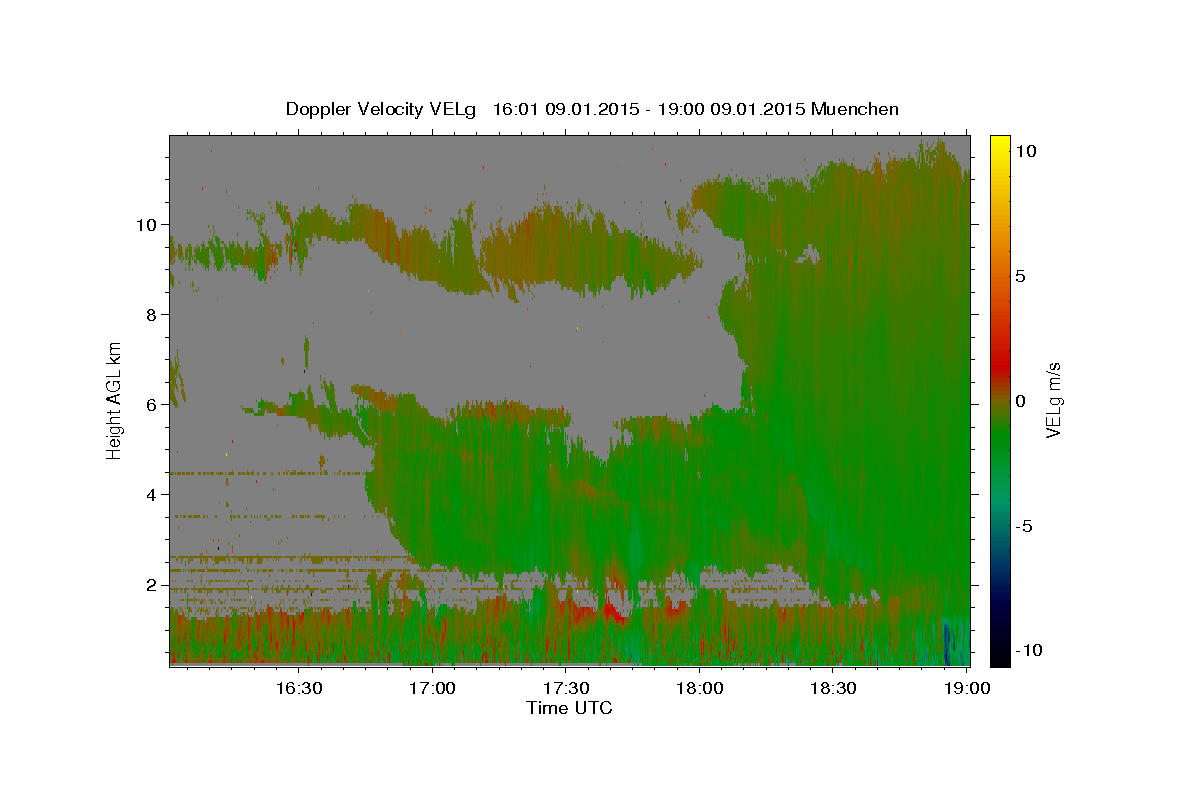Click the time tick label '16:30'
Viewport: 1200px width, 800px height.
pos(298,688)
